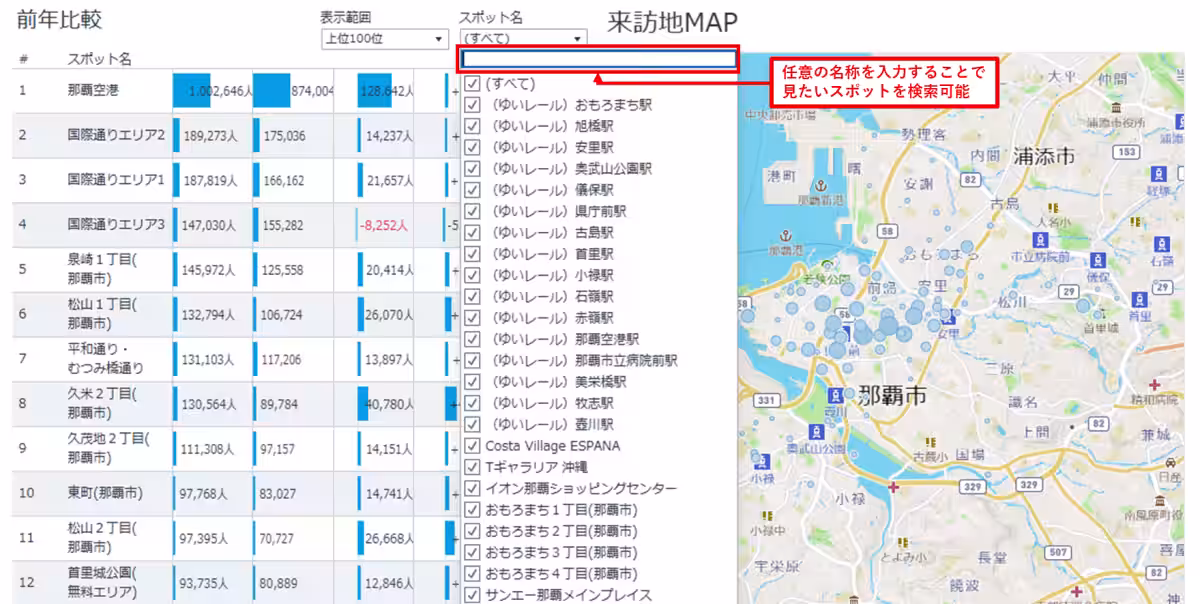Uncheck the (すべて) checkbox in the spot list
Viewport: 1200px width, 604px height.
[x=471, y=82]
